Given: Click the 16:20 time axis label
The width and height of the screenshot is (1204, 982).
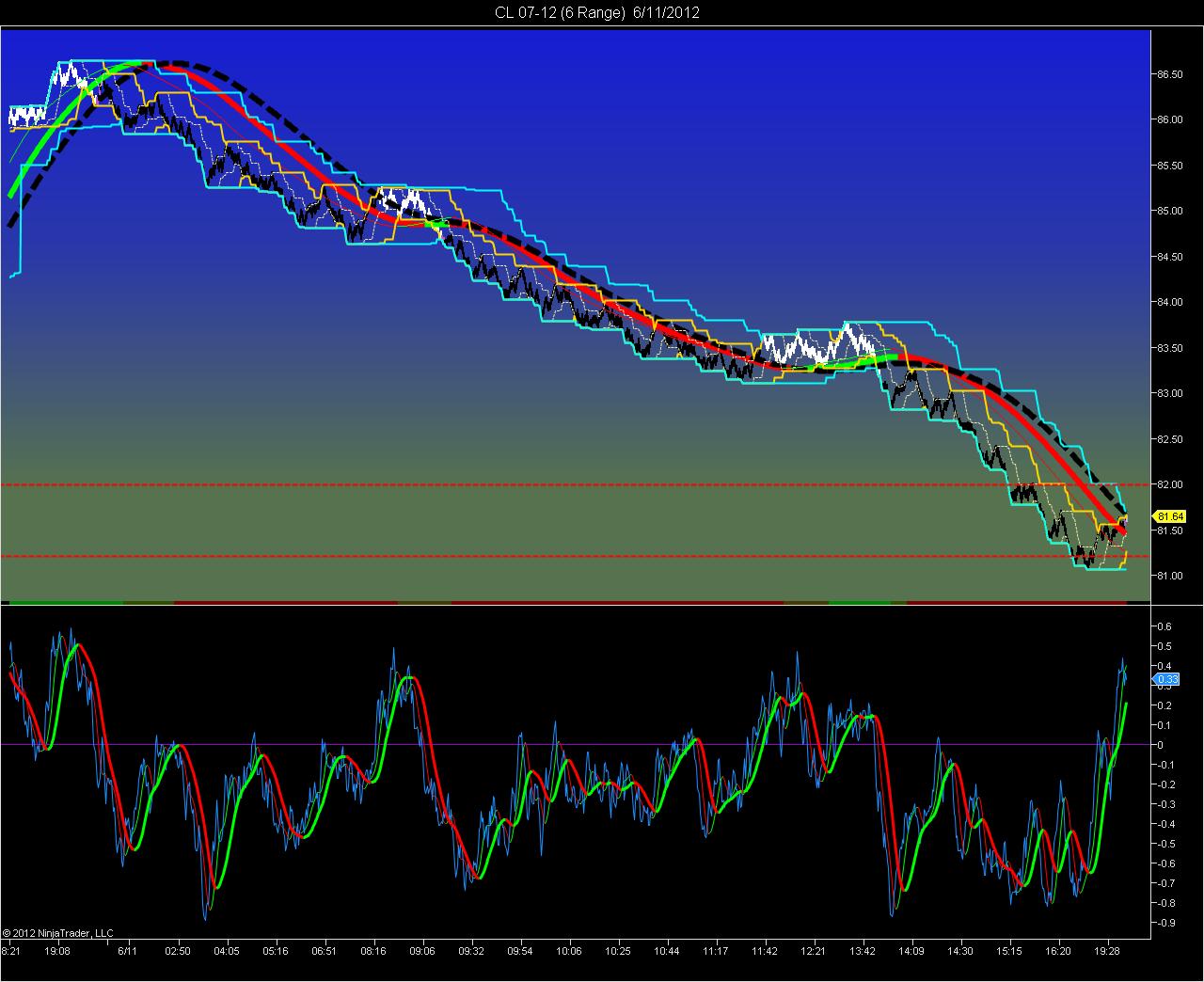Looking at the screenshot, I should point(1058,951).
